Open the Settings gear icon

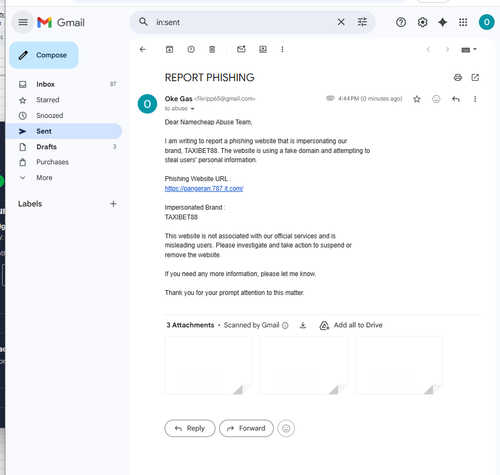tap(422, 22)
